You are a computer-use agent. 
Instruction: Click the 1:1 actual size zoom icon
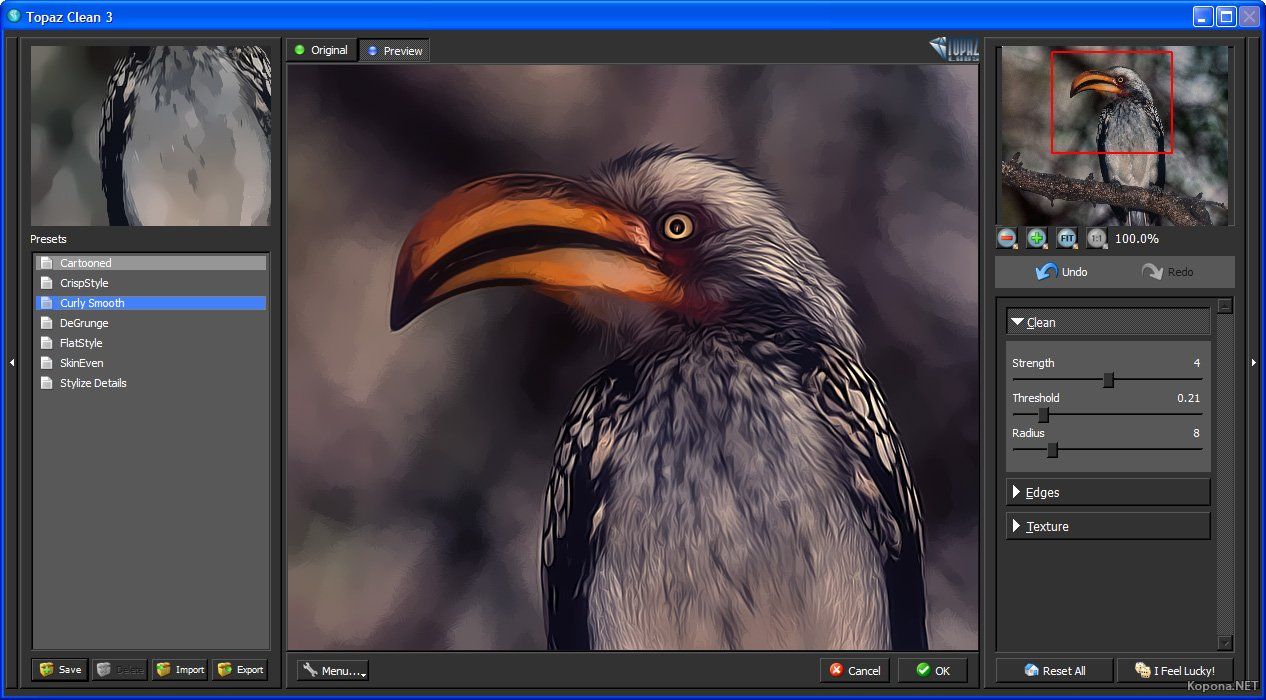click(1097, 238)
